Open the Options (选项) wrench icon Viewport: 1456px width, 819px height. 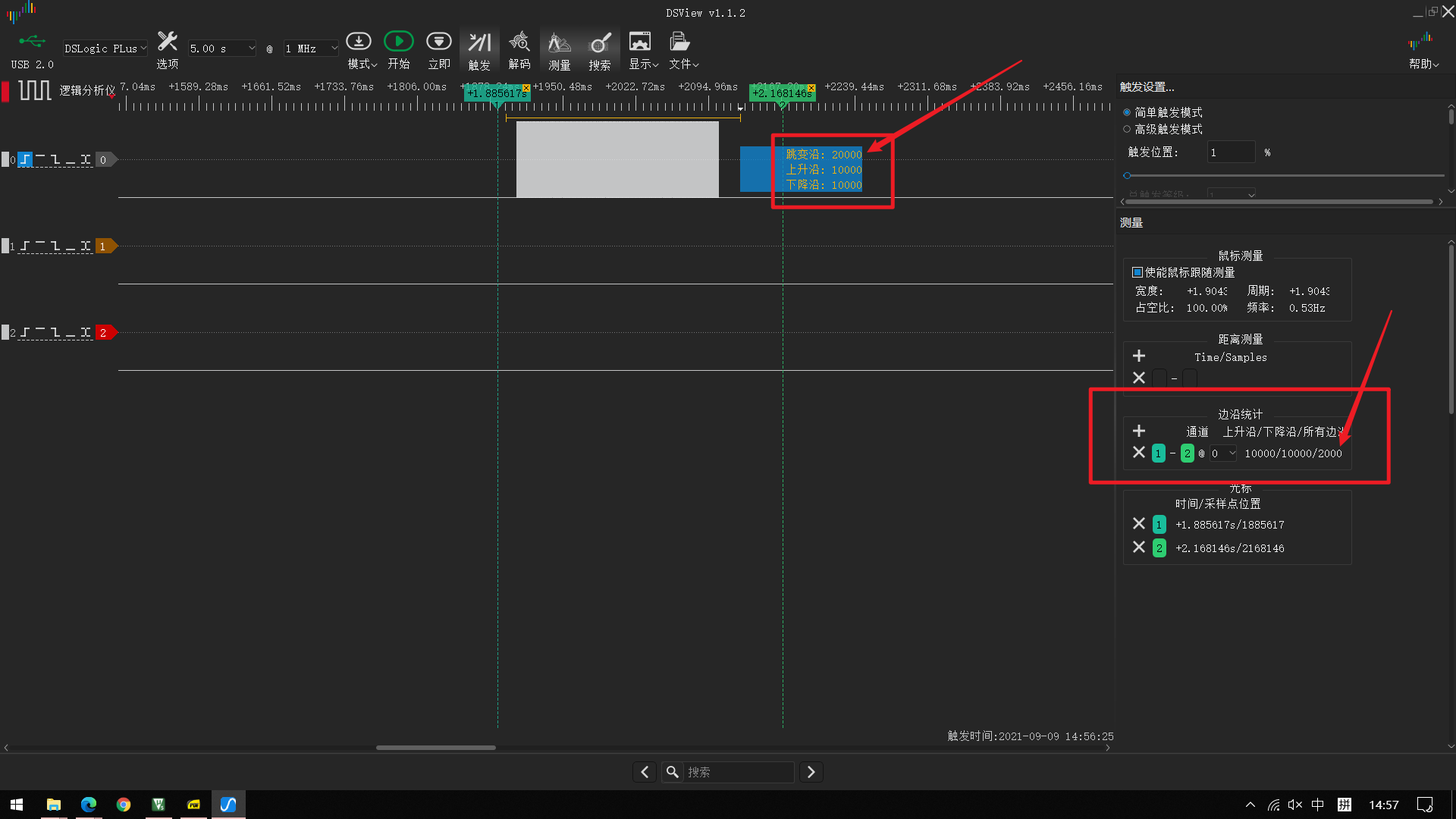click(168, 42)
